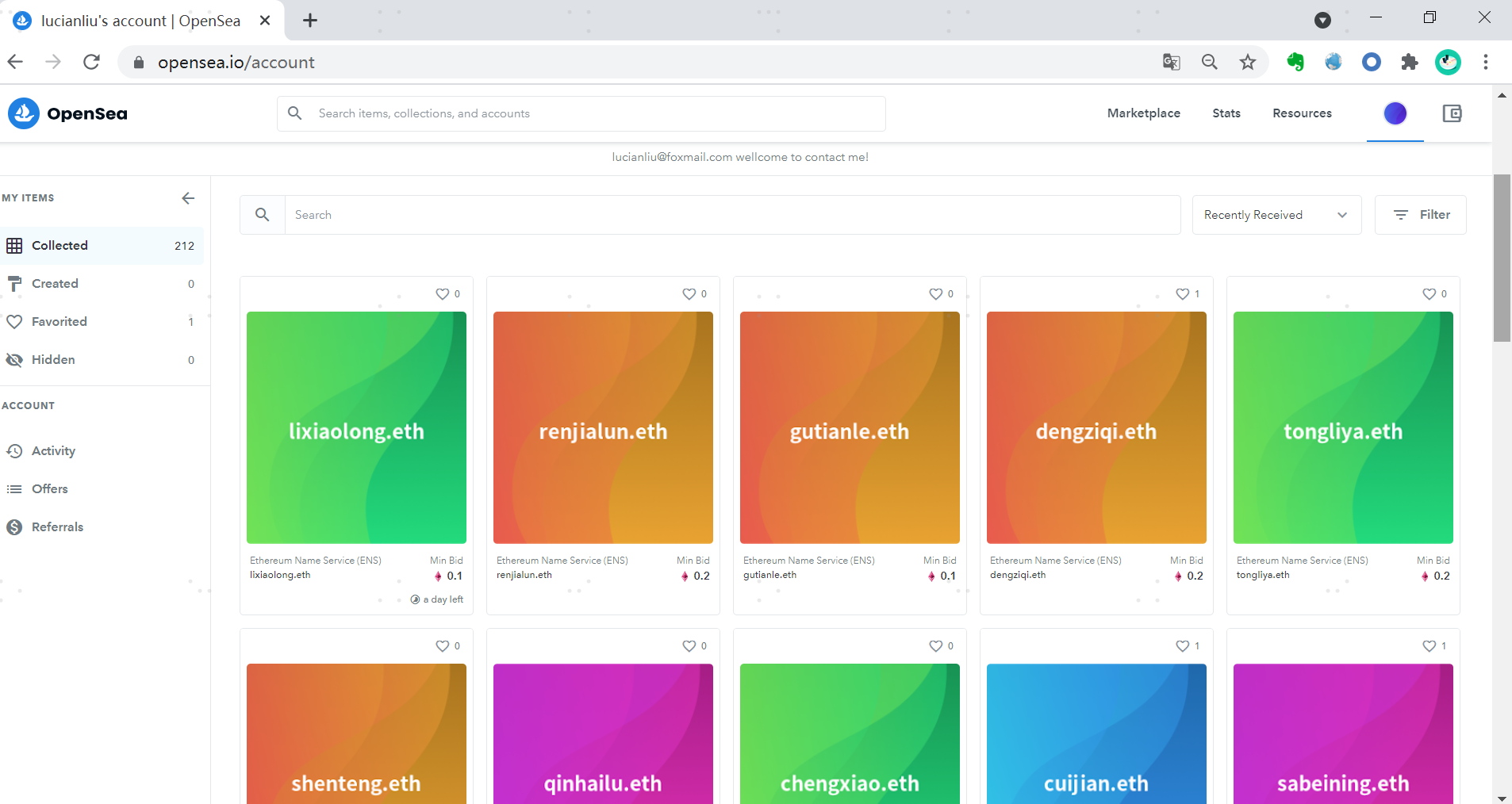Click the items Search input field

pos(730,215)
